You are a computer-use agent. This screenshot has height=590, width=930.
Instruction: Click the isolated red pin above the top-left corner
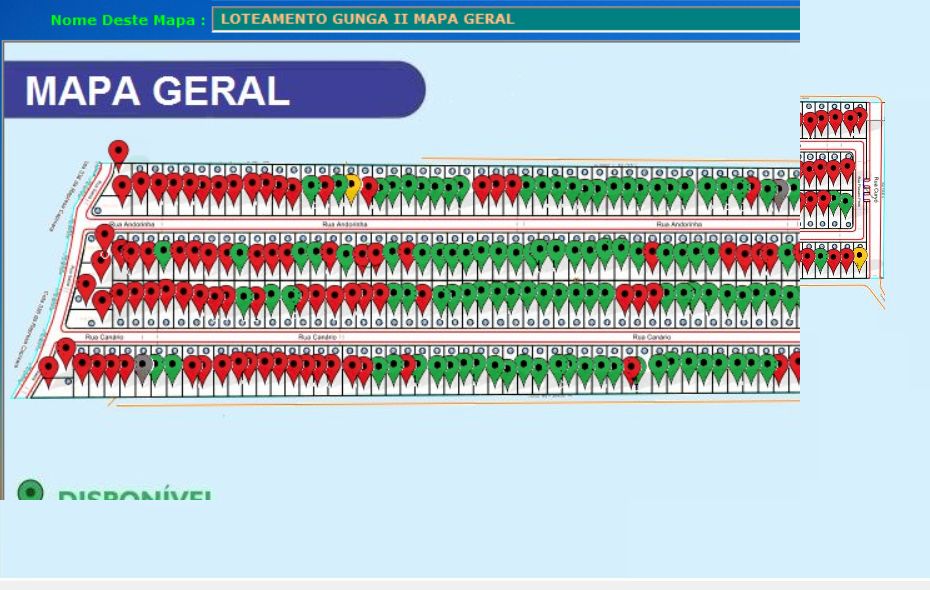point(118,152)
